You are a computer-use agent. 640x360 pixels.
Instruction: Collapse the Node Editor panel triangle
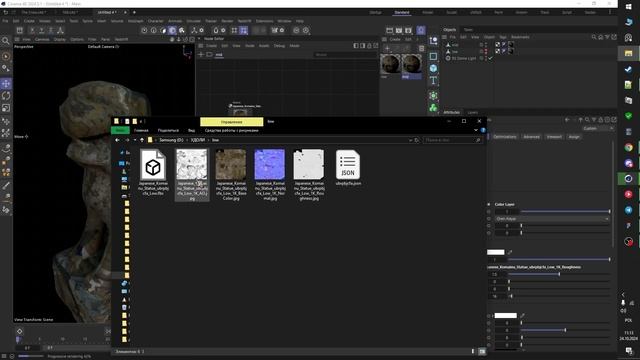click(199, 39)
